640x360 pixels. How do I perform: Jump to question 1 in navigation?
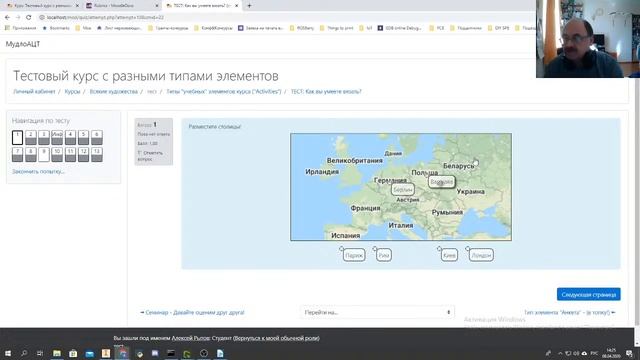[x=17, y=138]
